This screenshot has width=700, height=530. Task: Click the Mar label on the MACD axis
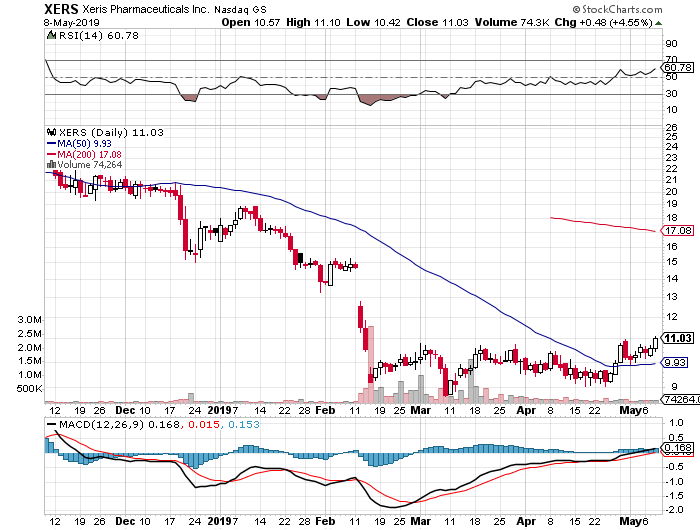coord(421,521)
